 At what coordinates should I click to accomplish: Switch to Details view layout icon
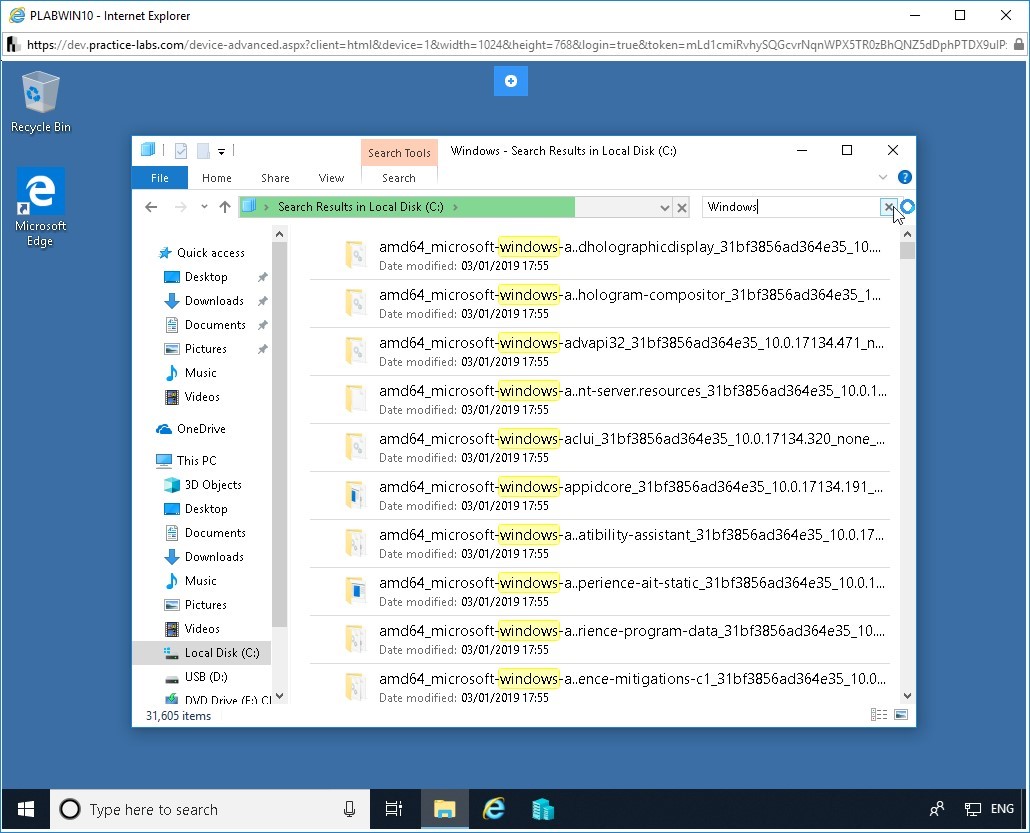[x=878, y=715]
